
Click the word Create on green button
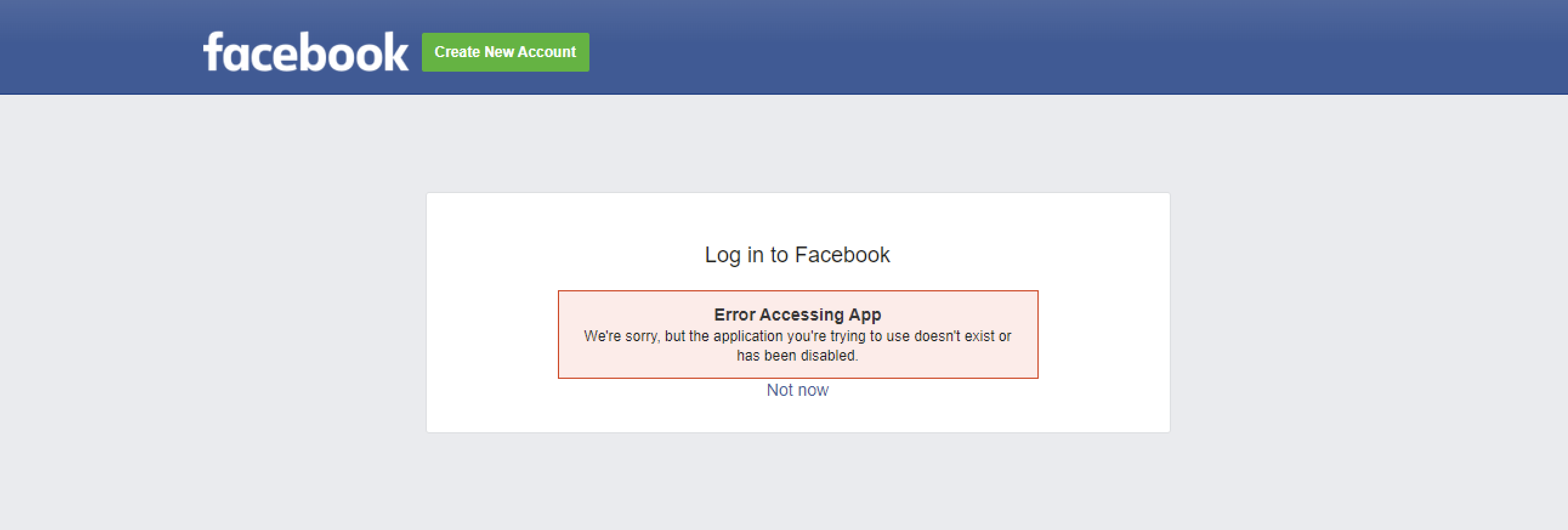tap(457, 52)
